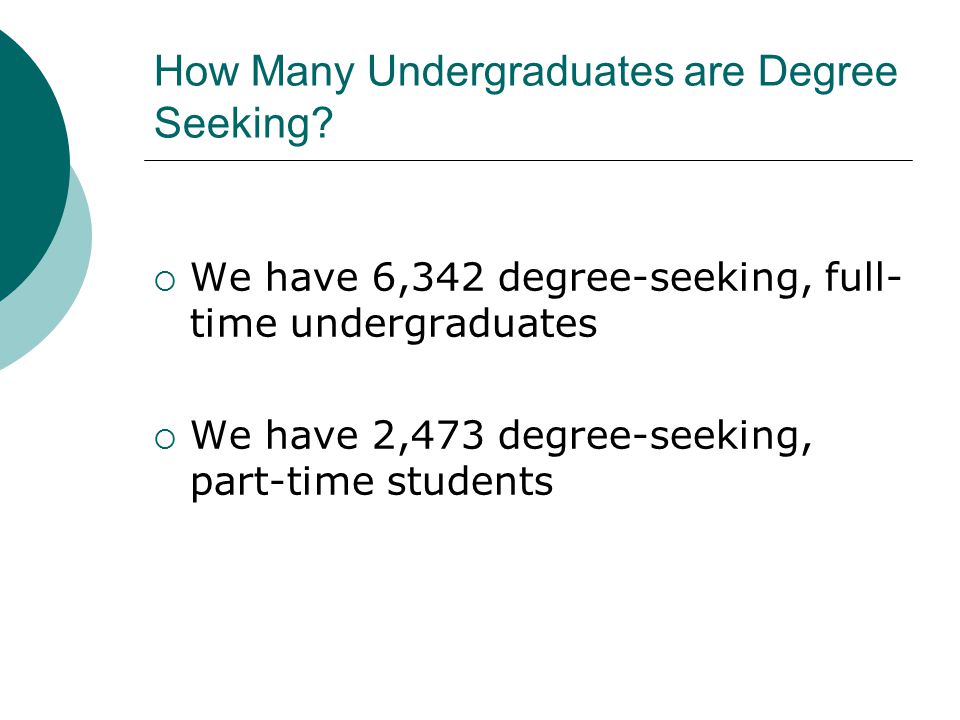The width and height of the screenshot is (960, 720).
Task: Select the text time undergraduates
Action: 394,324
